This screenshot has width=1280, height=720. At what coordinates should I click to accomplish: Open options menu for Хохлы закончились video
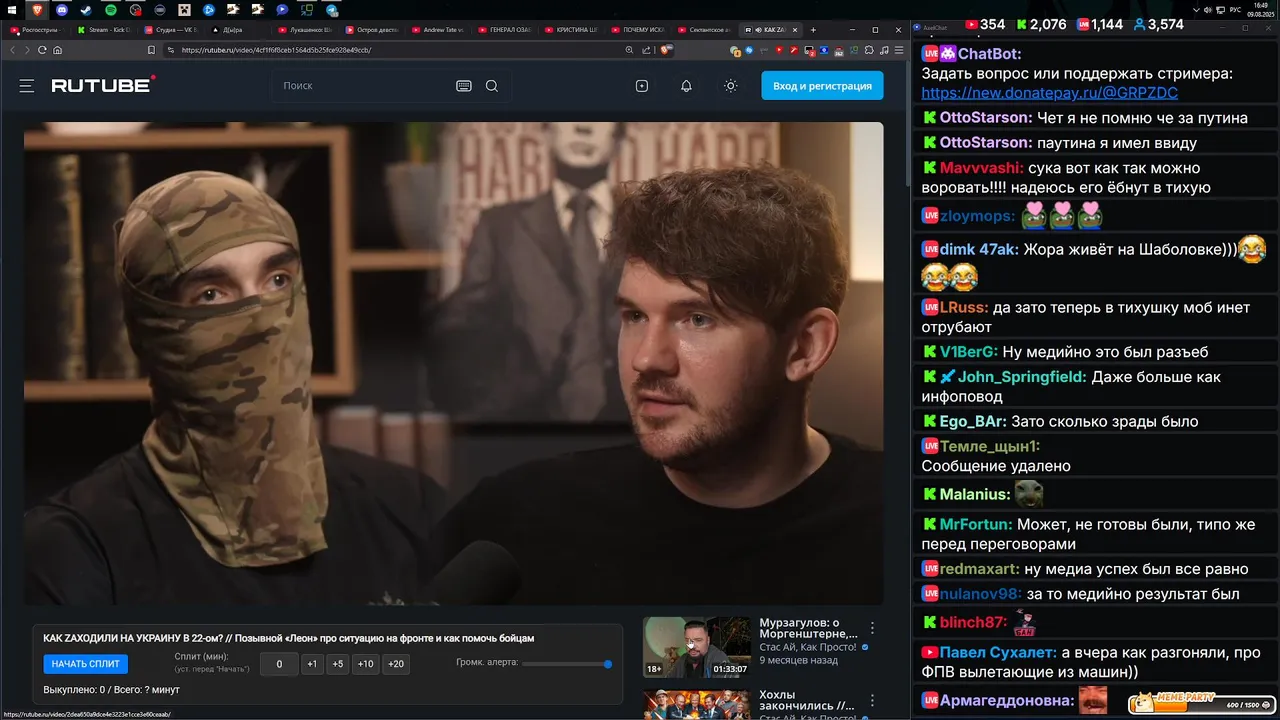coord(872,701)
